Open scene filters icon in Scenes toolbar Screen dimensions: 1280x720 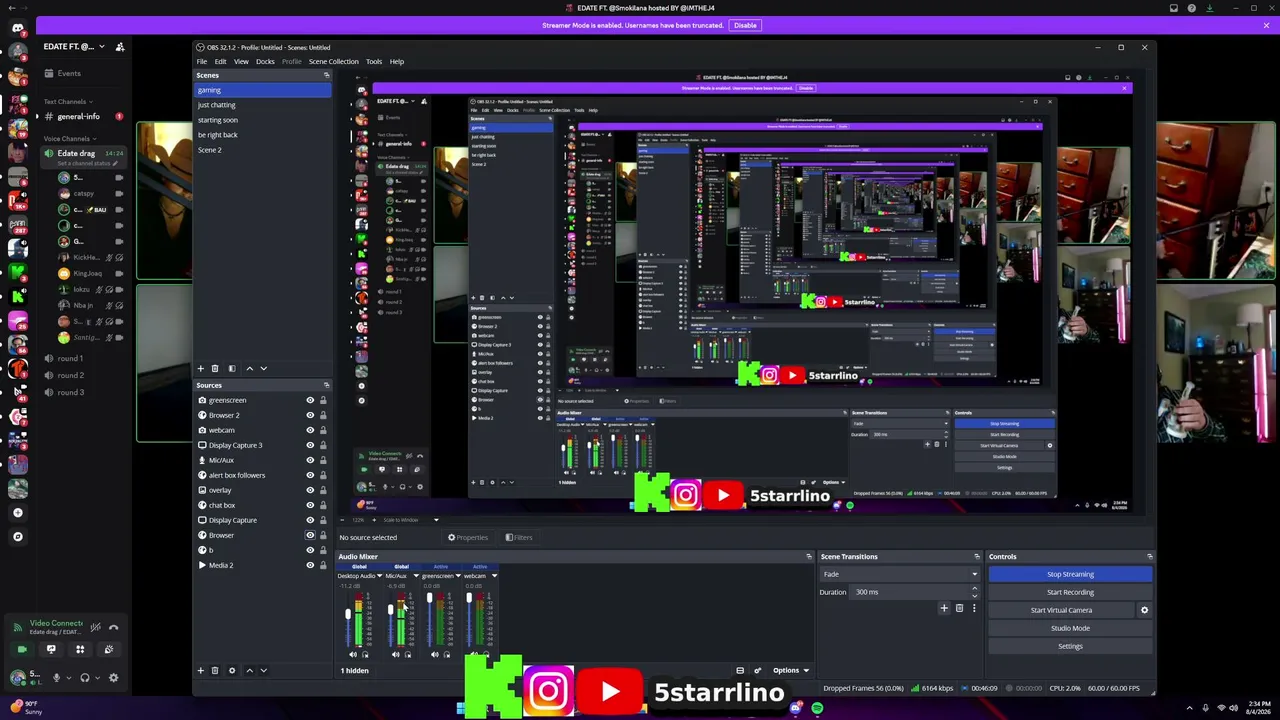pos(232,368)
